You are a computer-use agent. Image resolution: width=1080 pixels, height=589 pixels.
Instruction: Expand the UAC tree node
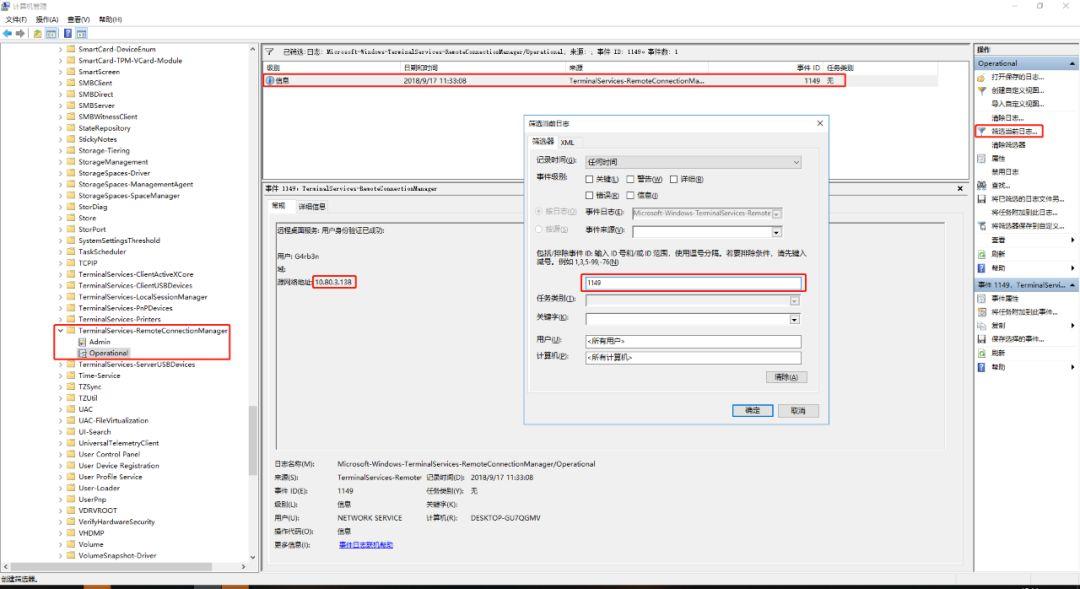click(x=61, y=409)
